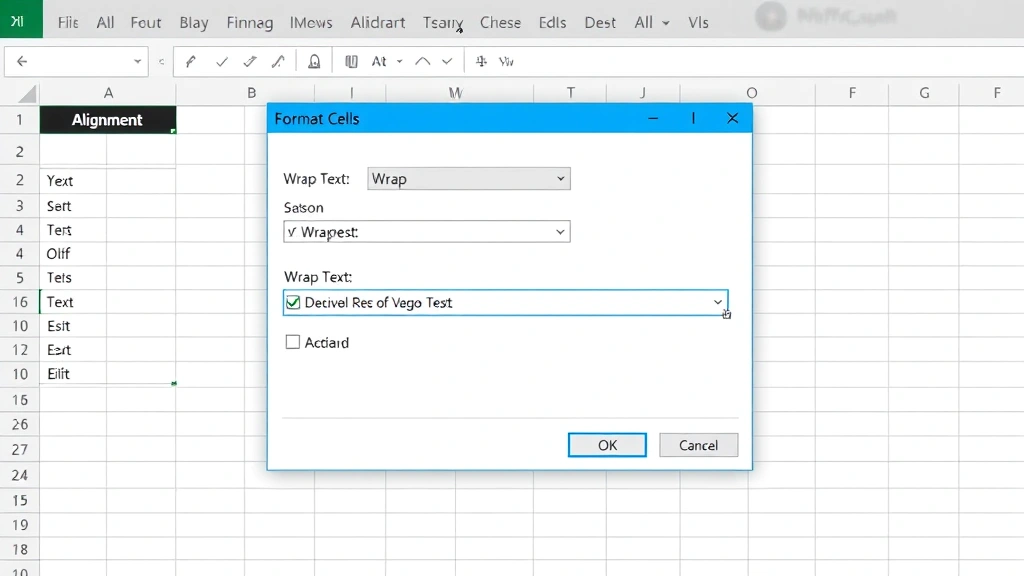Click the signature stroke icon on the toolbar
This screenshot has height=576, width=1024.
click(279, 61)
